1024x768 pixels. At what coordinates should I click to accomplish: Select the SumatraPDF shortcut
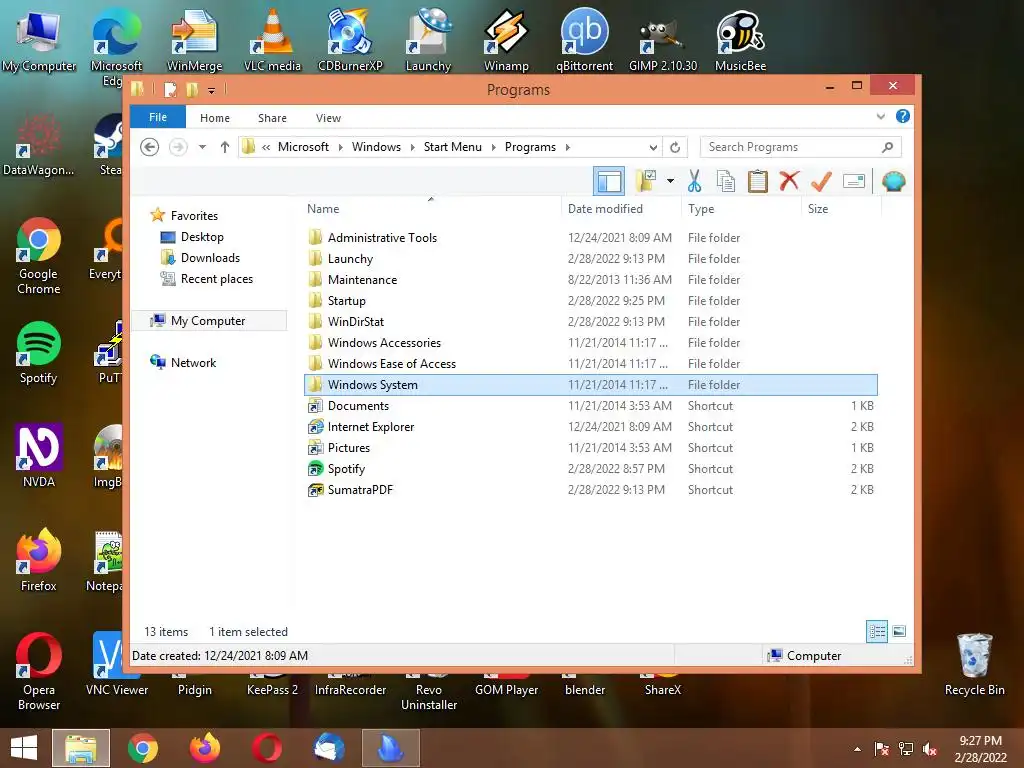(x=360, y=490)
